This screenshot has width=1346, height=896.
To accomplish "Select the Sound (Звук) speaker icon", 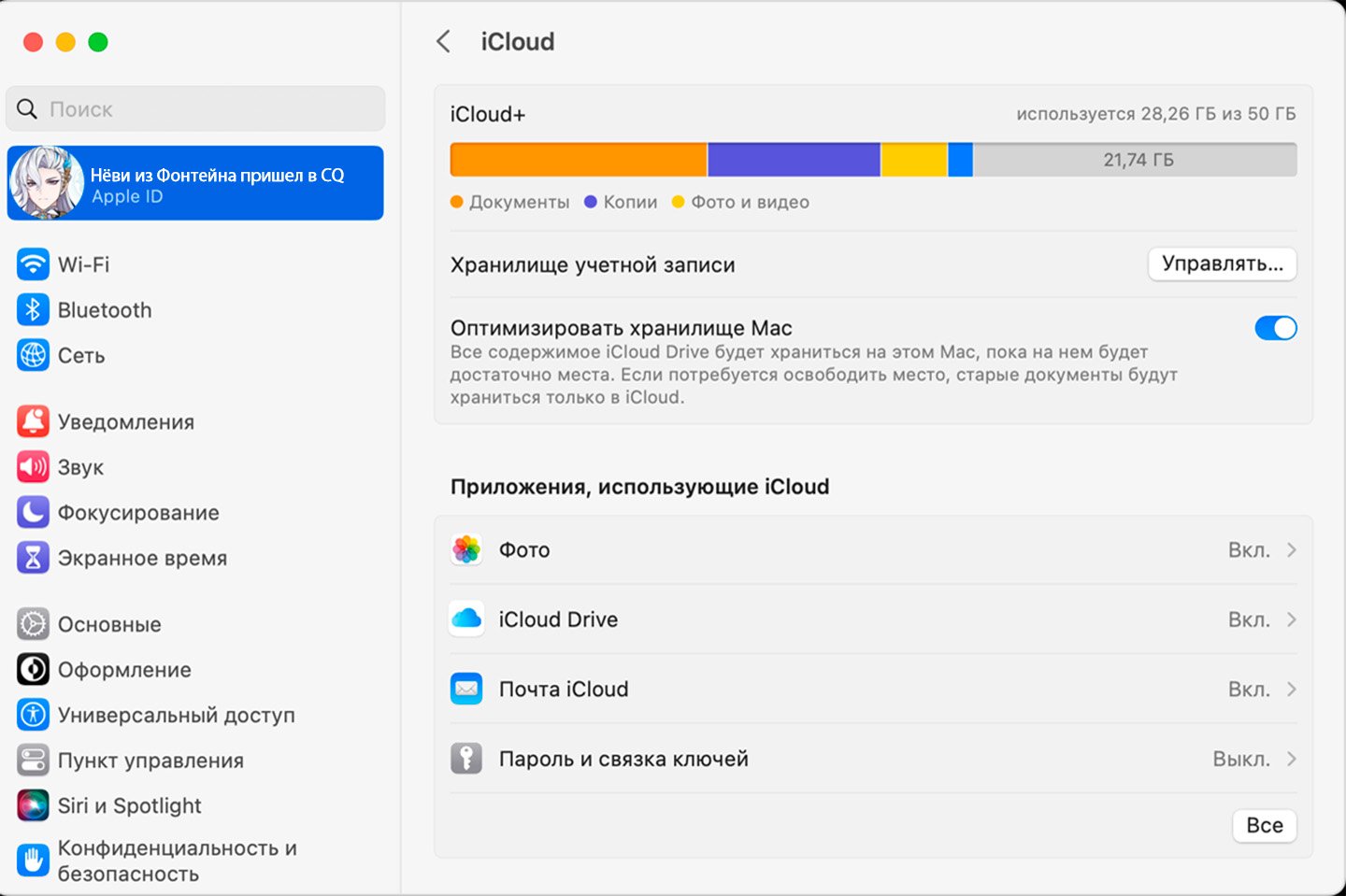I will tap(33, 467).
